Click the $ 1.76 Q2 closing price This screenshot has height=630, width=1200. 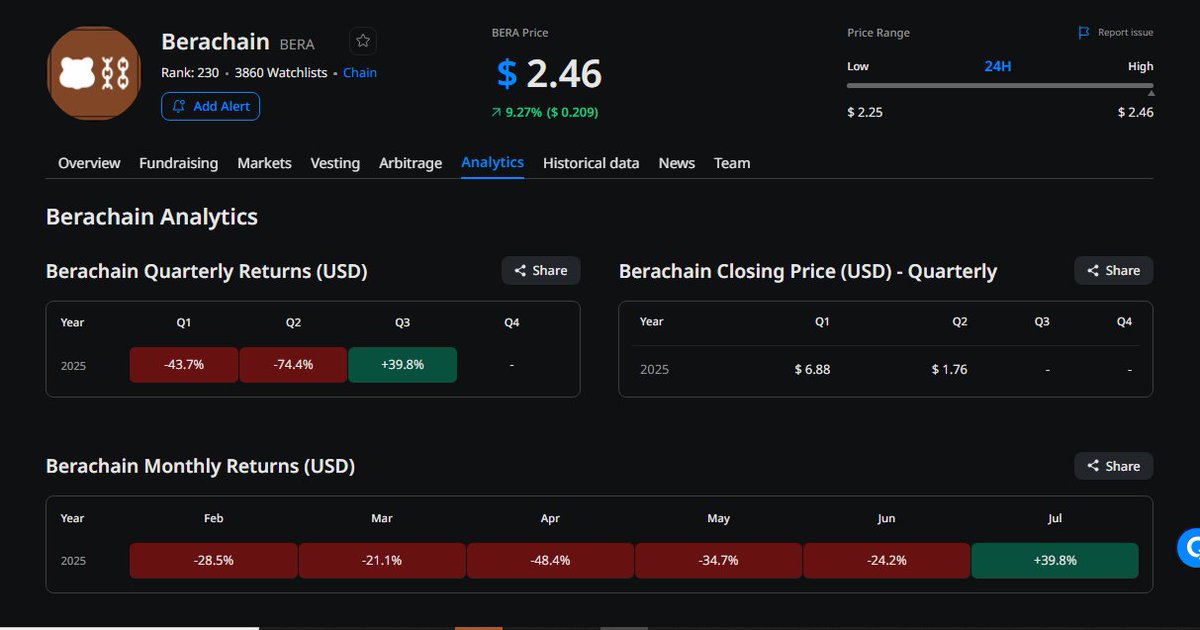949,369
